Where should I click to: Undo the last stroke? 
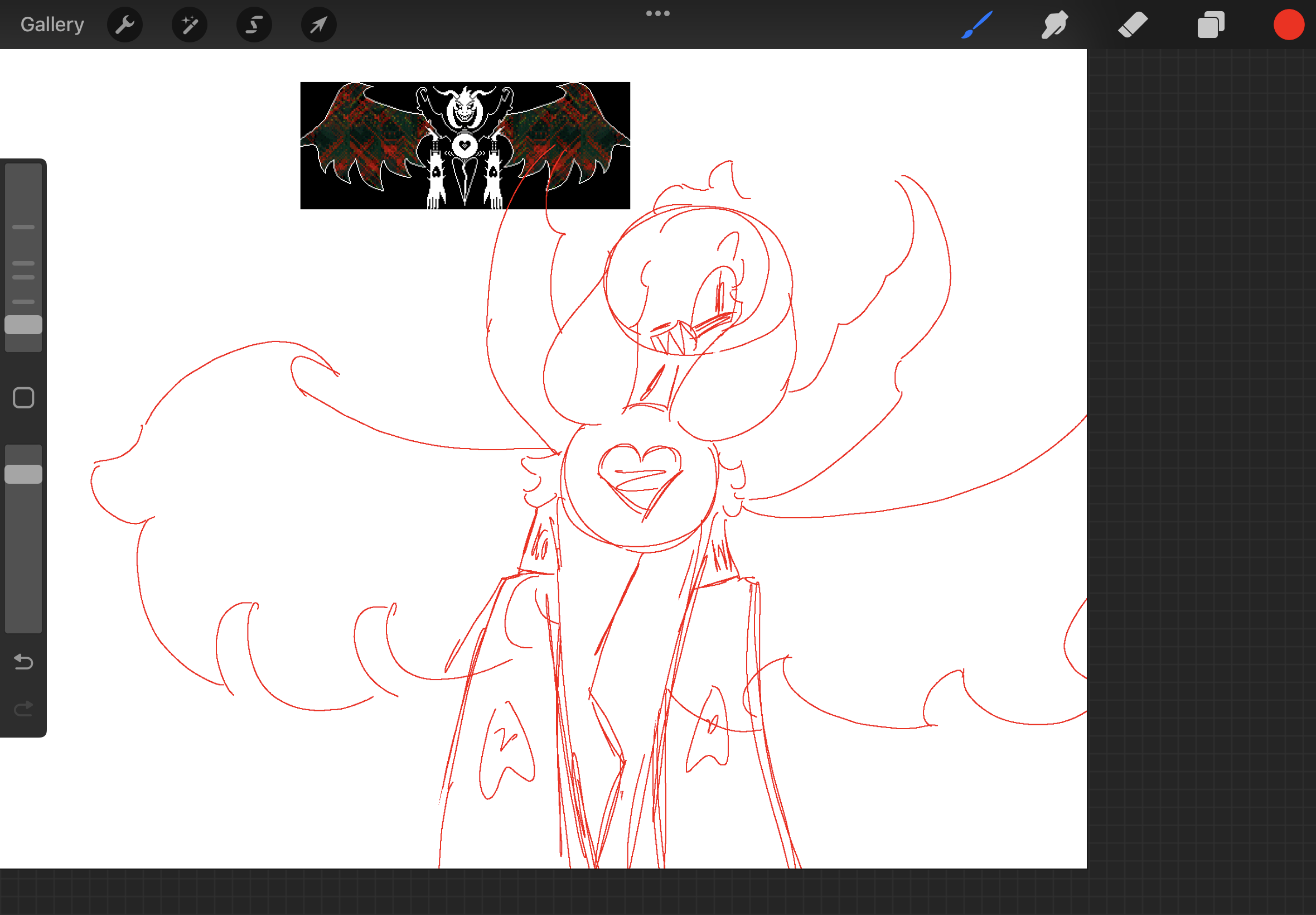23,662
